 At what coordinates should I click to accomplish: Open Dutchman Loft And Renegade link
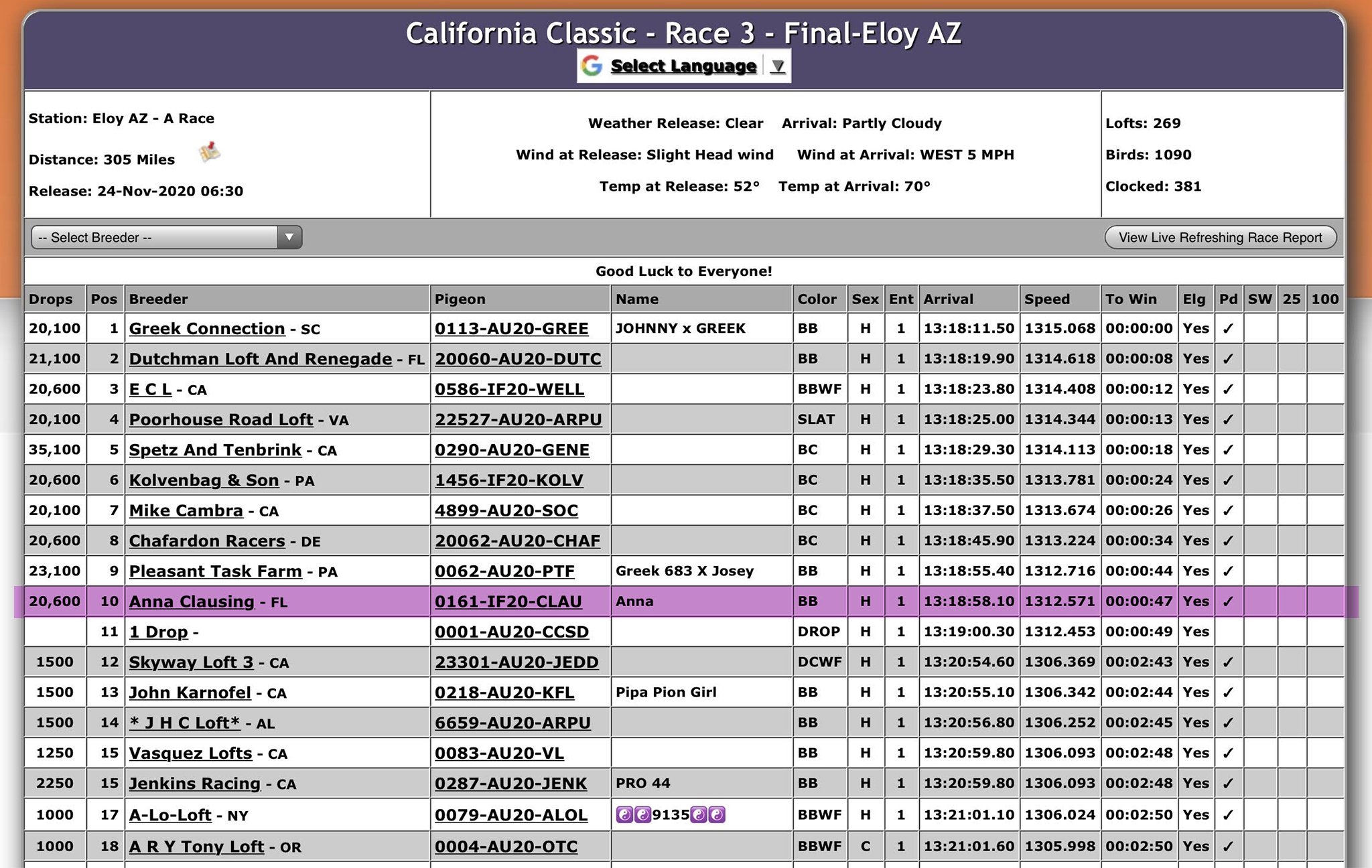[260, 359]
